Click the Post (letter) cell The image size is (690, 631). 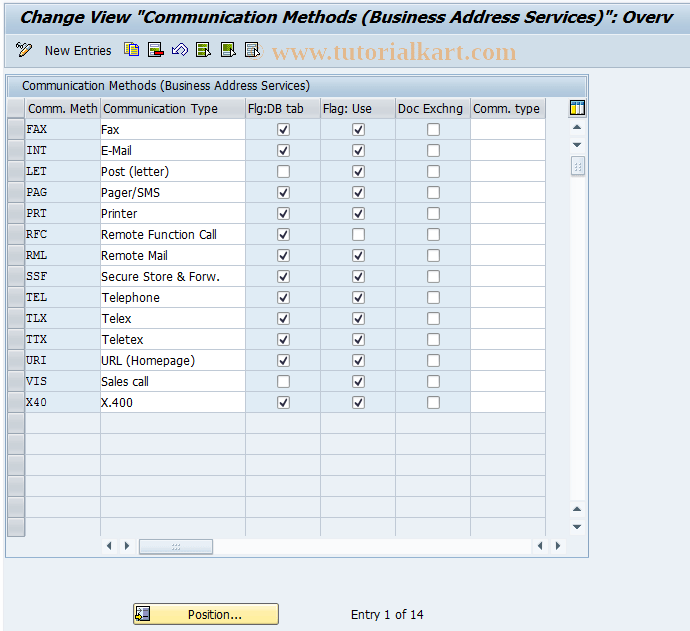tap(173, 171)
